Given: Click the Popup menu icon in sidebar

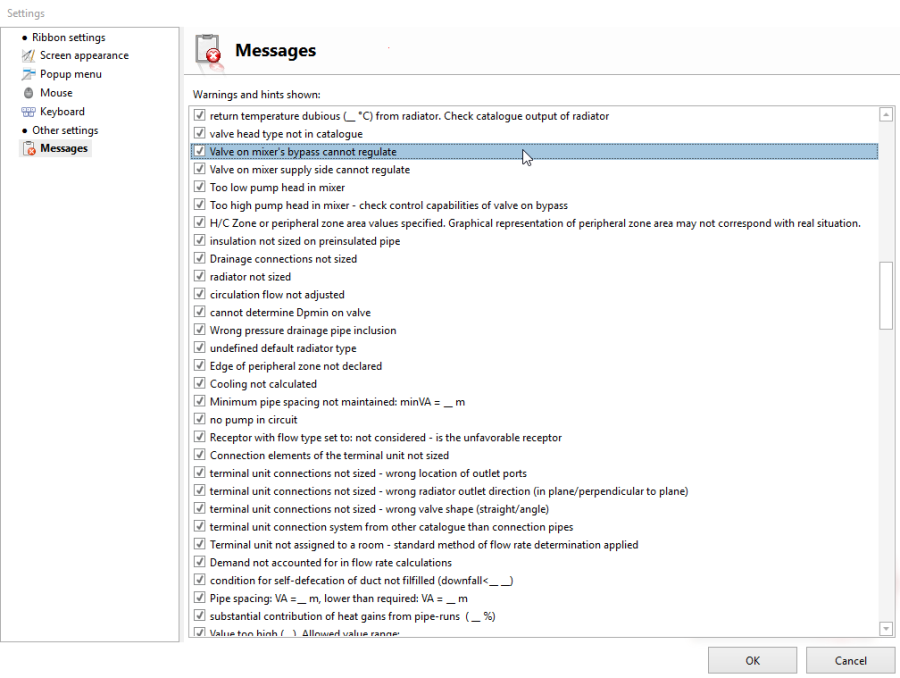Looking at the screenshot, I should tap(28, 74).
